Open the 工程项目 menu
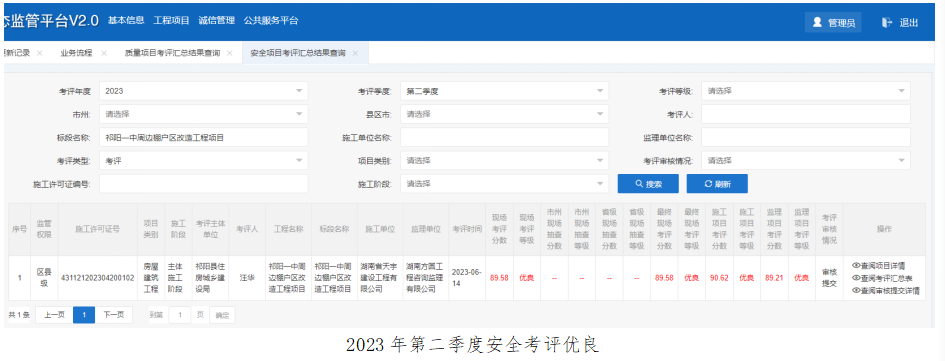Screen dimensions: 945x361 point(171,20)
